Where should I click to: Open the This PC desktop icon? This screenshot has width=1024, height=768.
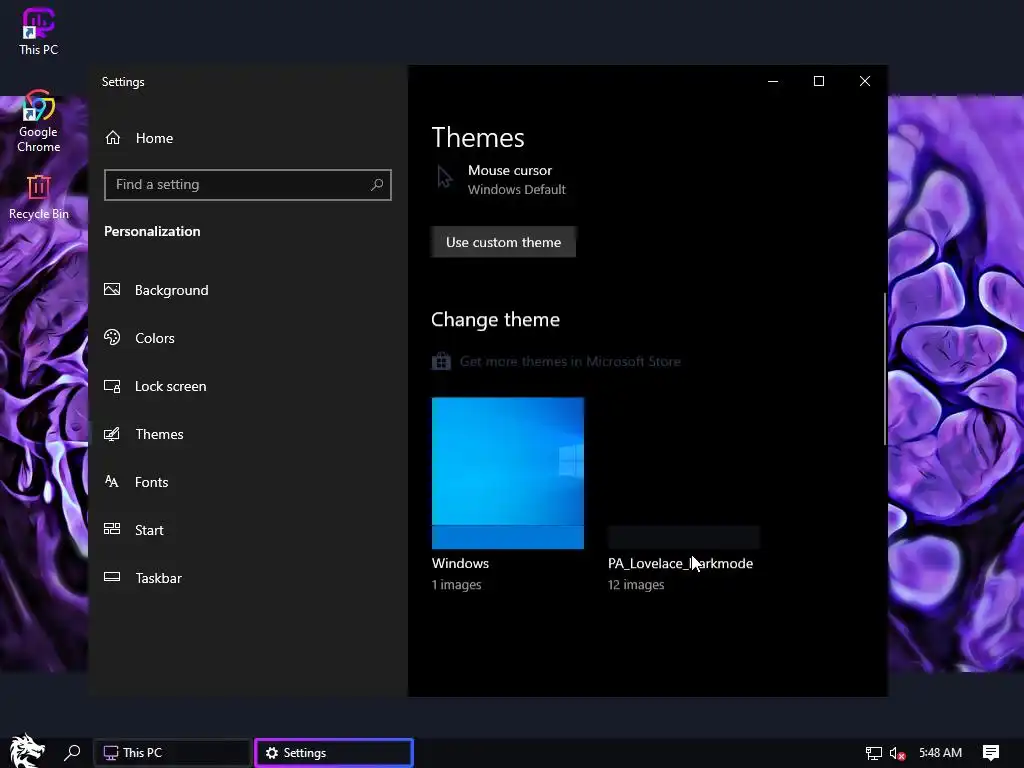[x=39, y=31]
